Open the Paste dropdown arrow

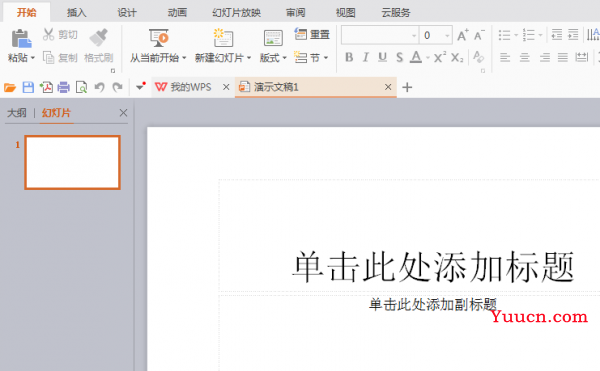(x=33, y=58)
